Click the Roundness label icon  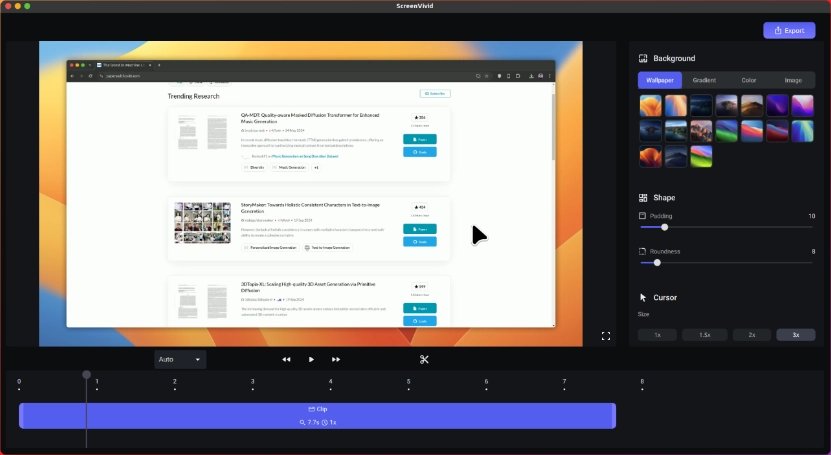tap(642, 251)
